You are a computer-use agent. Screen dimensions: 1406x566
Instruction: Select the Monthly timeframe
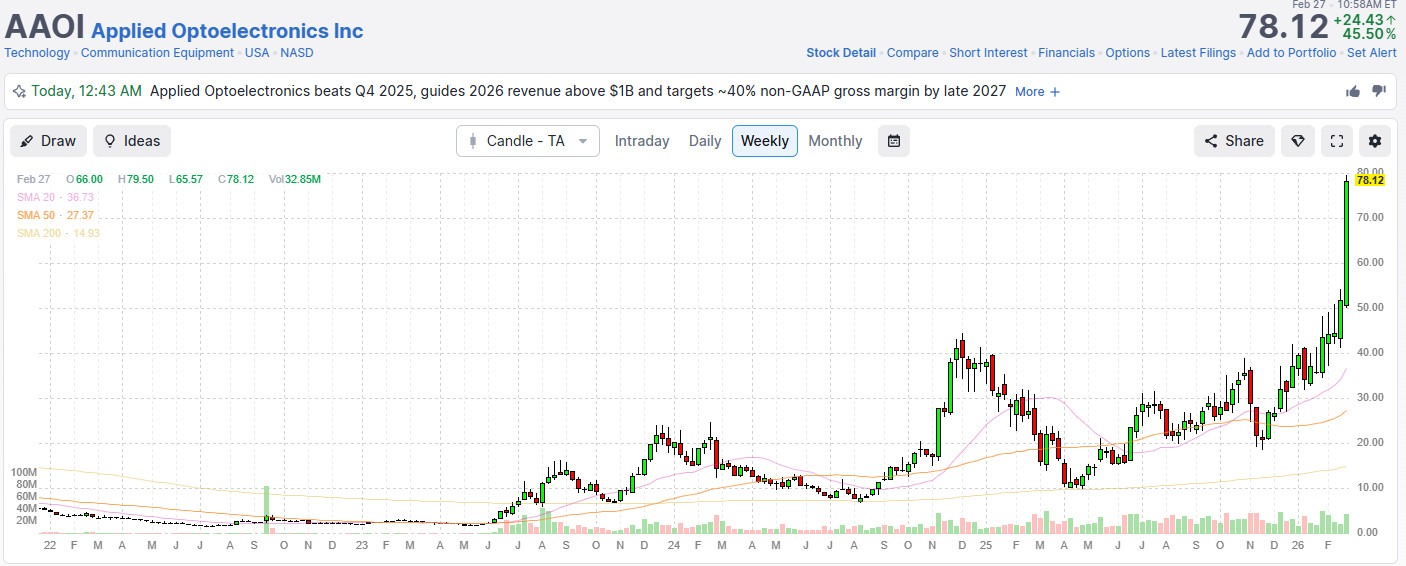click(x=835, y=141)
